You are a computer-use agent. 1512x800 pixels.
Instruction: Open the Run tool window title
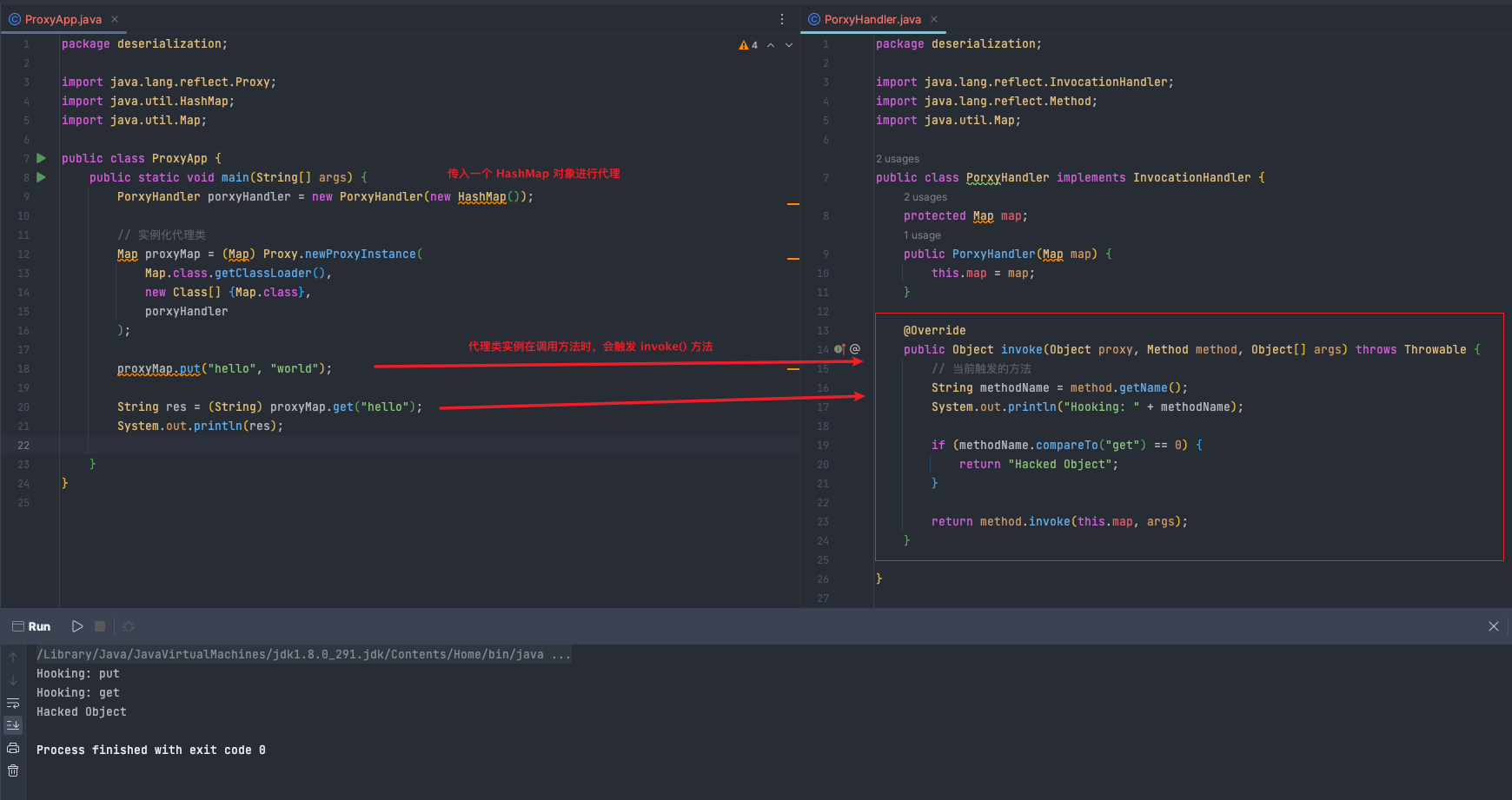(39, 626)
